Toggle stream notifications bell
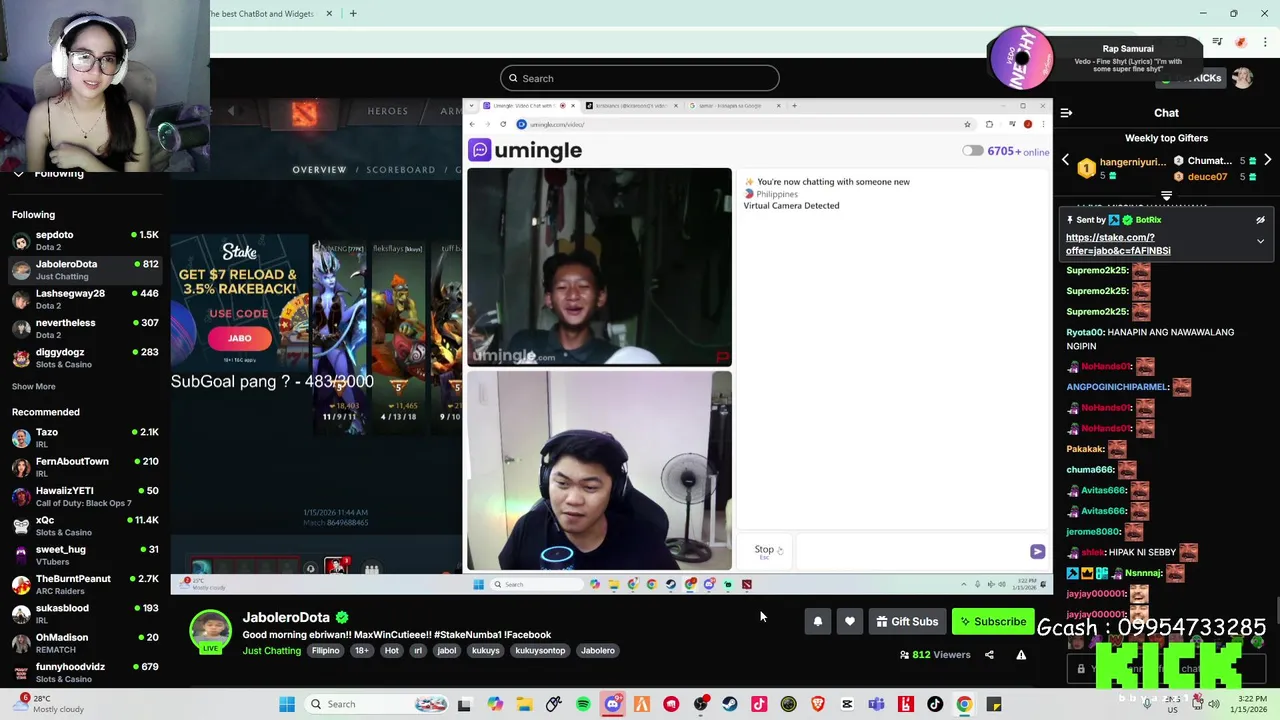 817,622
